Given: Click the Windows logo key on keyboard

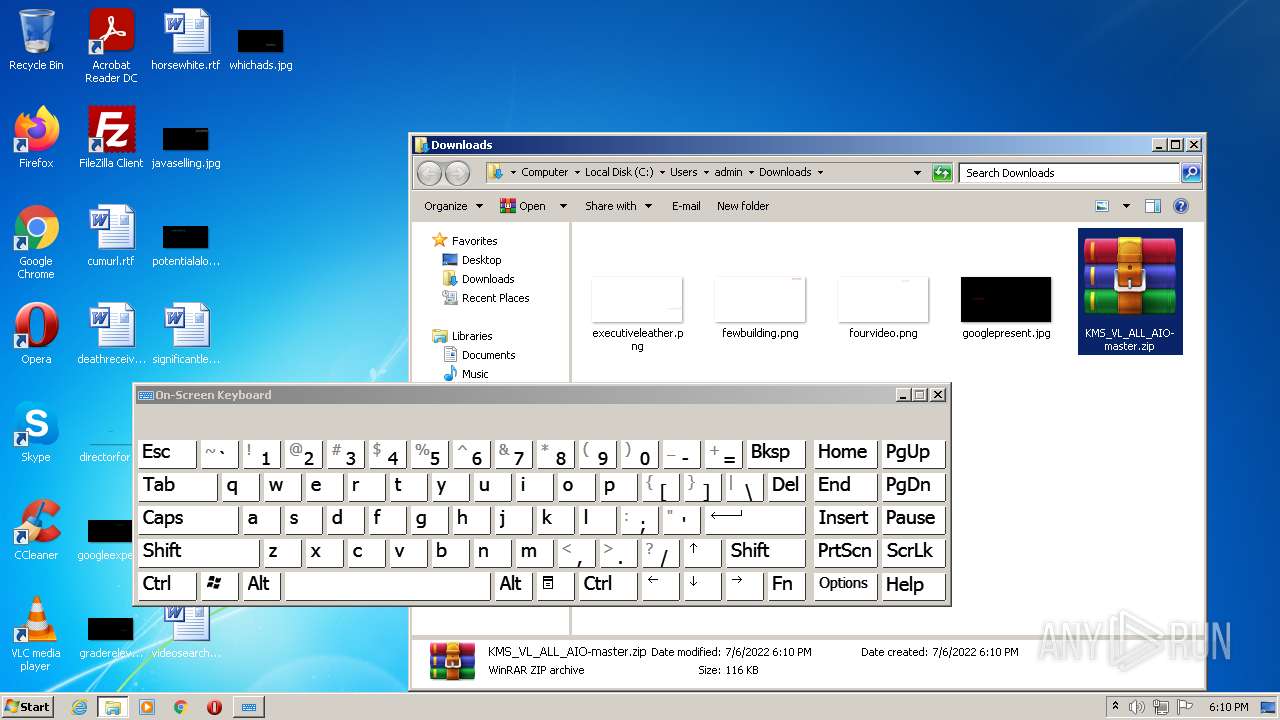Looking at the screenshot, I should click(x=219, y=585).
